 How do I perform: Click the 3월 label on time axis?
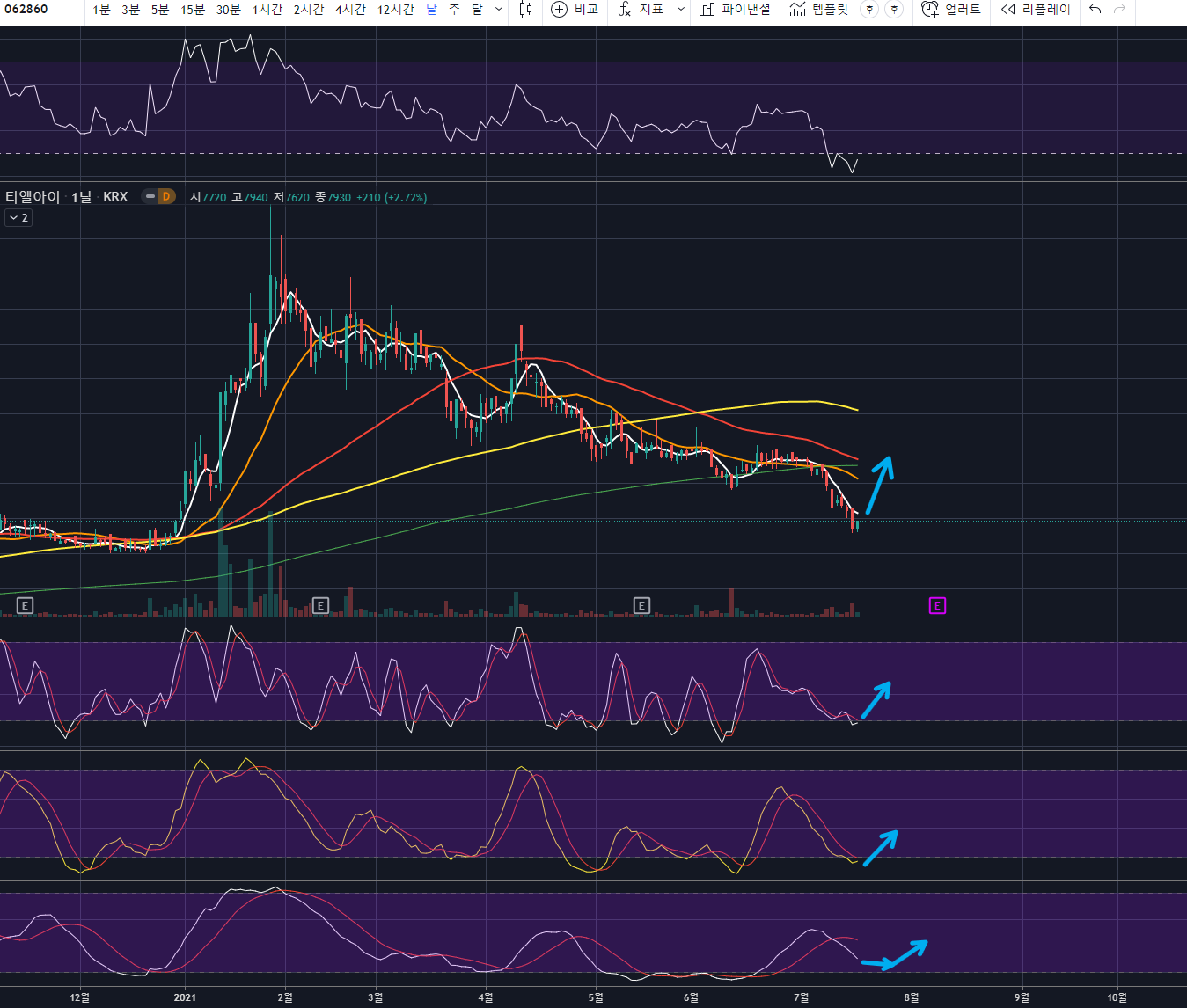point(376,997)
